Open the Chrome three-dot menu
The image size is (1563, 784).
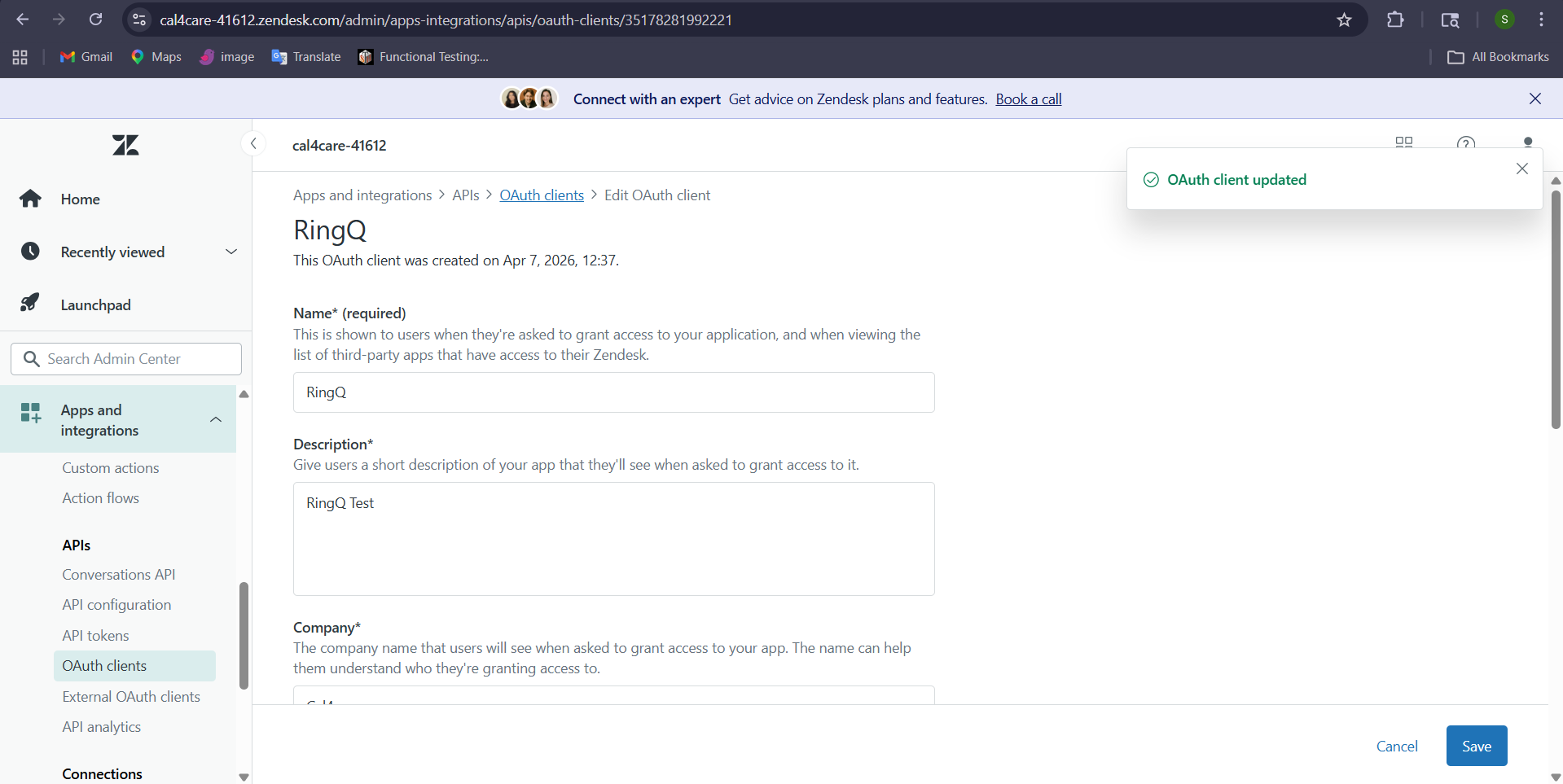[1541, 20]
